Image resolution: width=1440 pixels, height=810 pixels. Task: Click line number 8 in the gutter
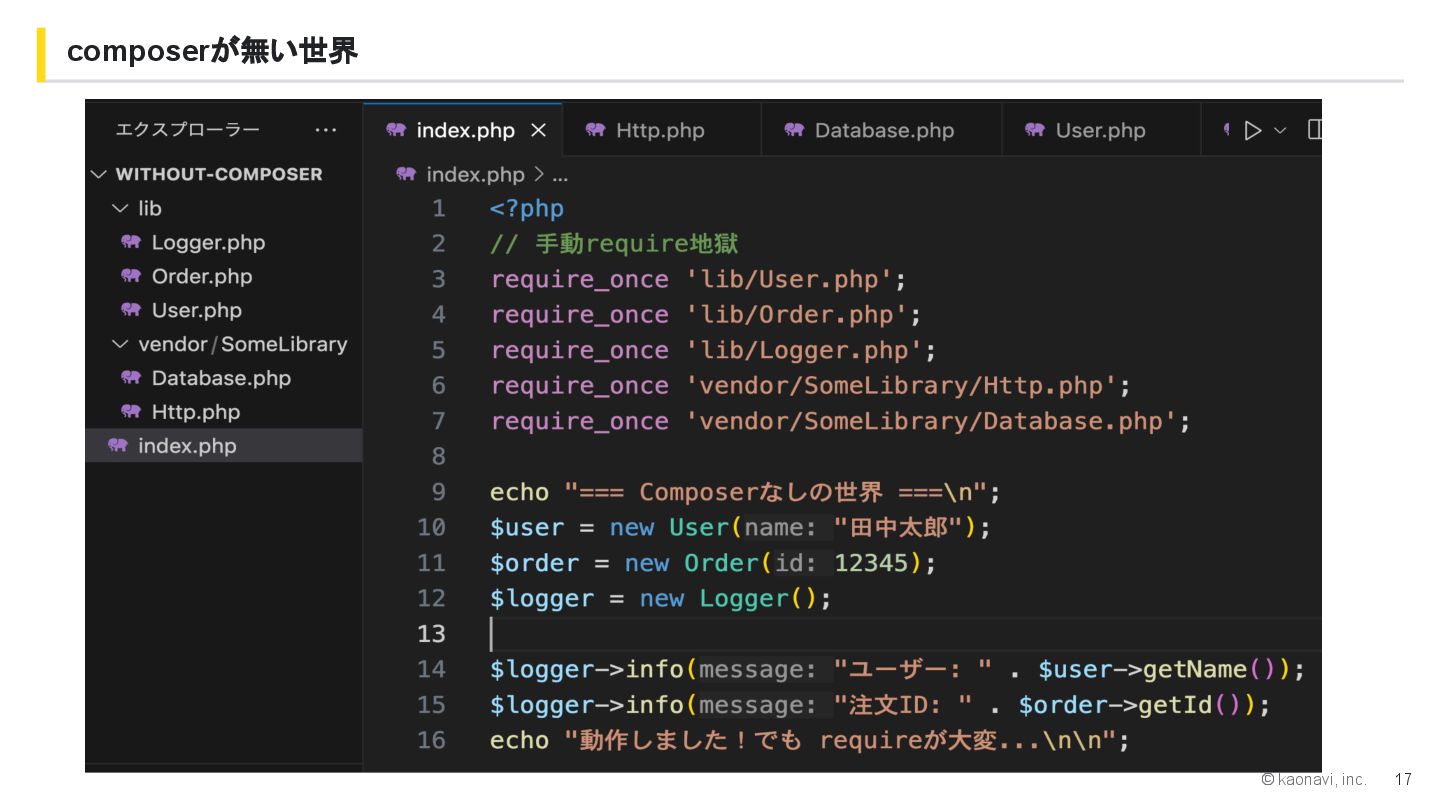coord(439,457)
